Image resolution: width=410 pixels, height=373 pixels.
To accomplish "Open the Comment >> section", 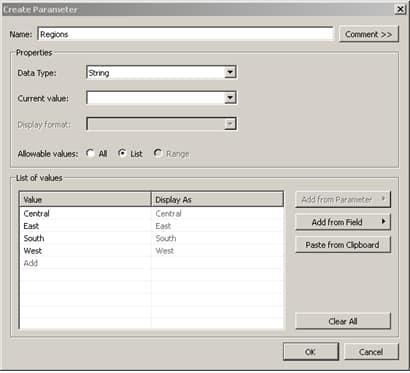I will coord(369,34).
